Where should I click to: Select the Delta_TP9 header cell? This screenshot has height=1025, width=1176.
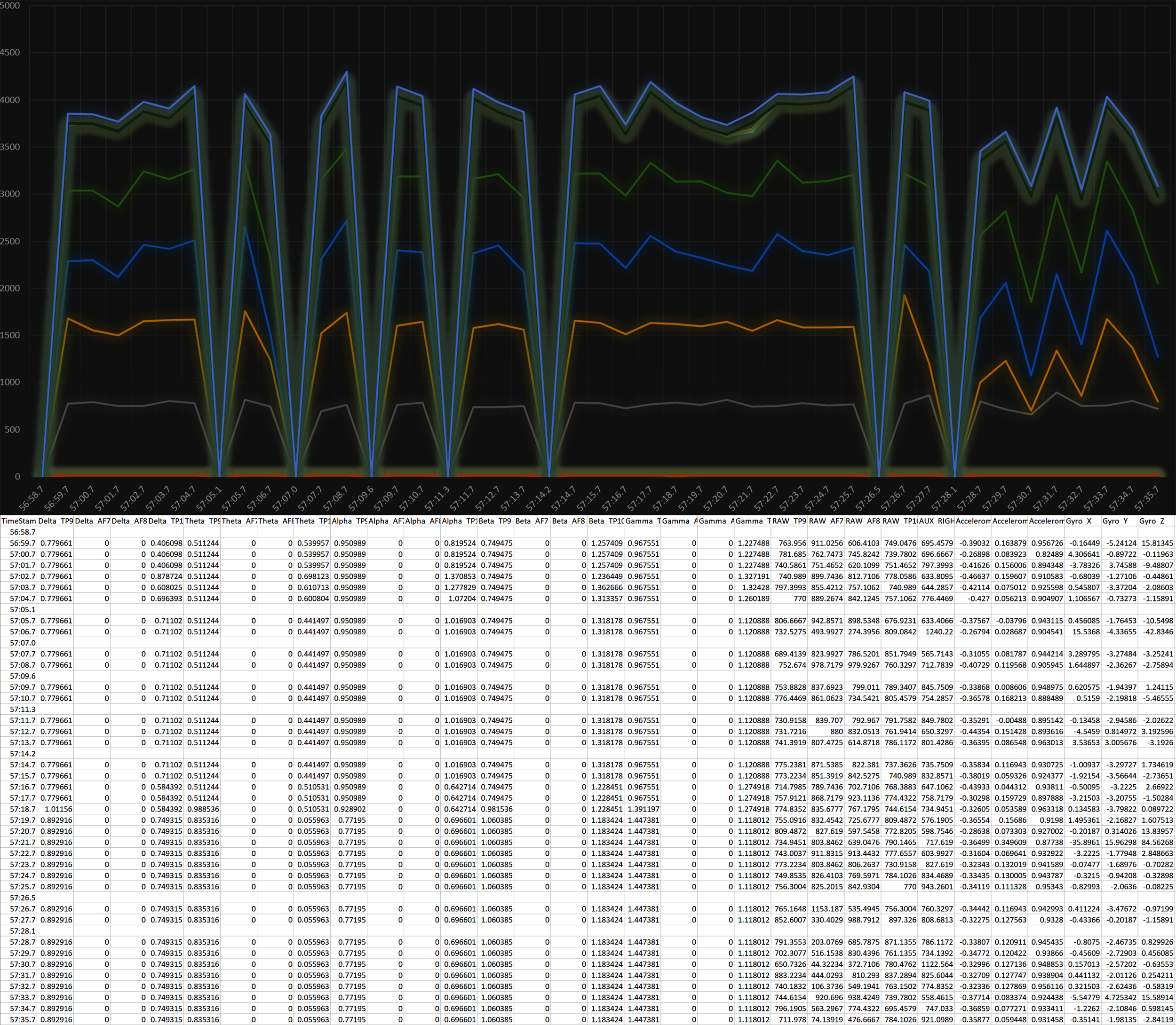point(56,521)
